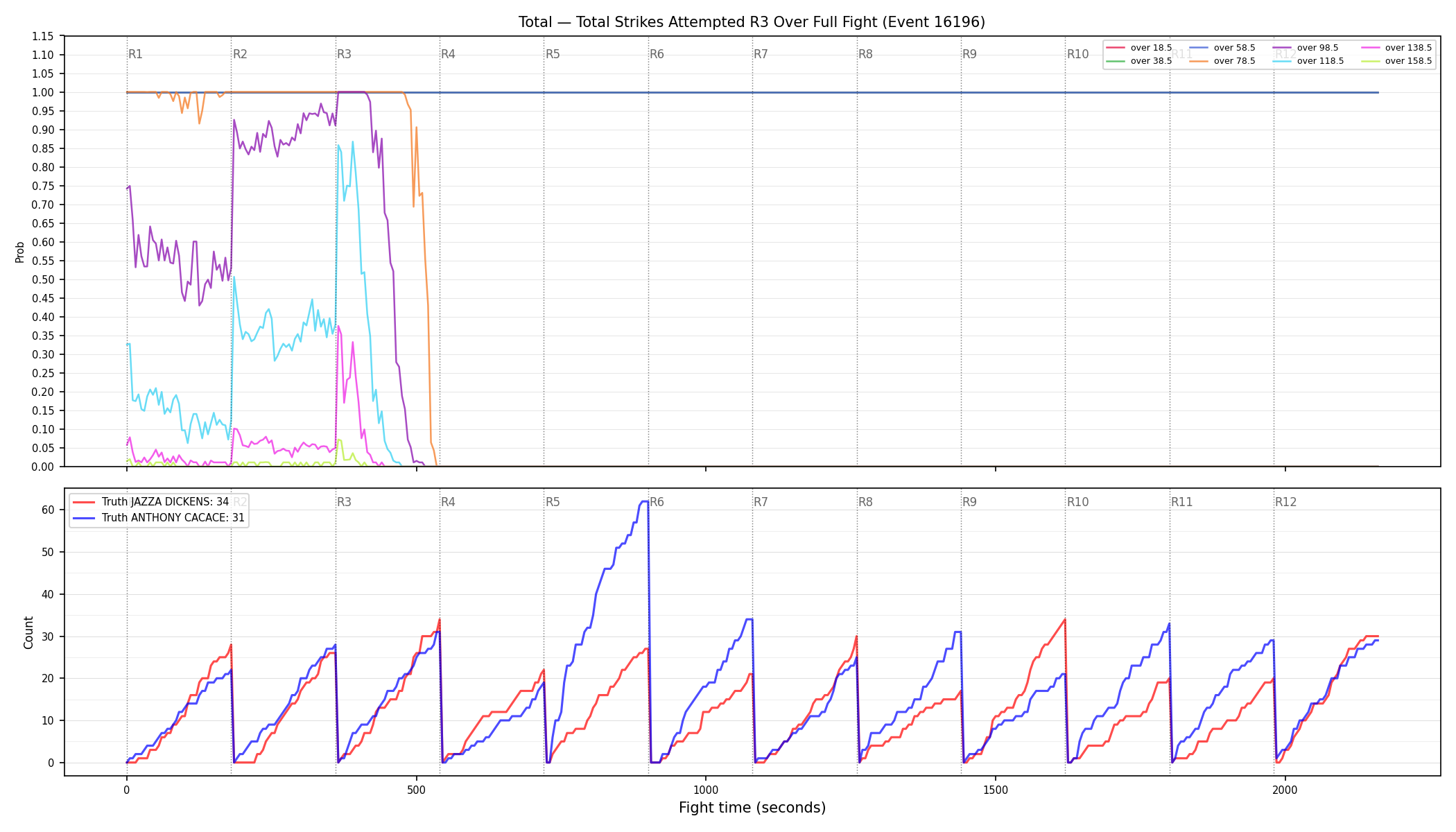Click the R1 round marker in the probability chart

[x=136, y=54]
